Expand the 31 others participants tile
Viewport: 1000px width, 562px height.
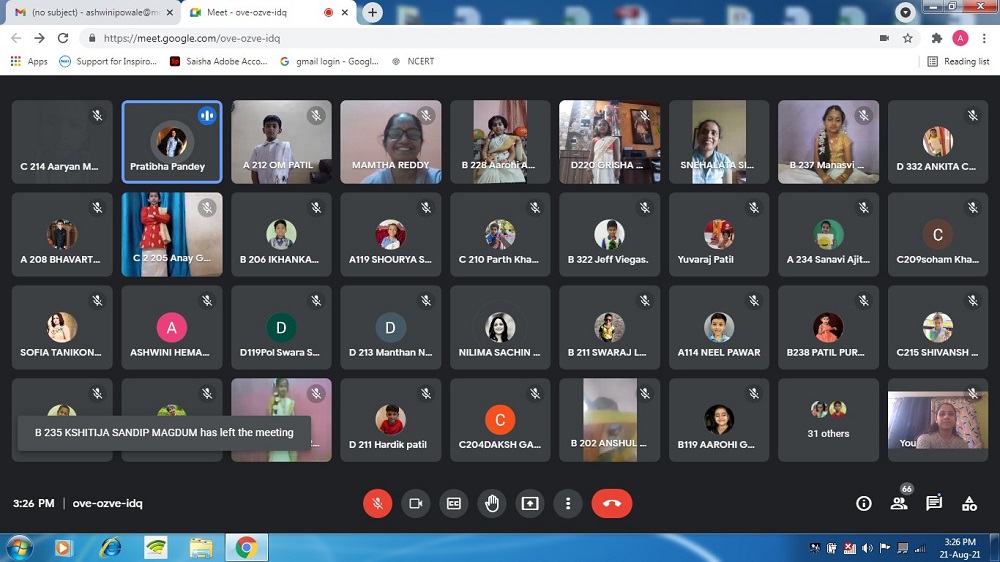(x=828, y=419)
